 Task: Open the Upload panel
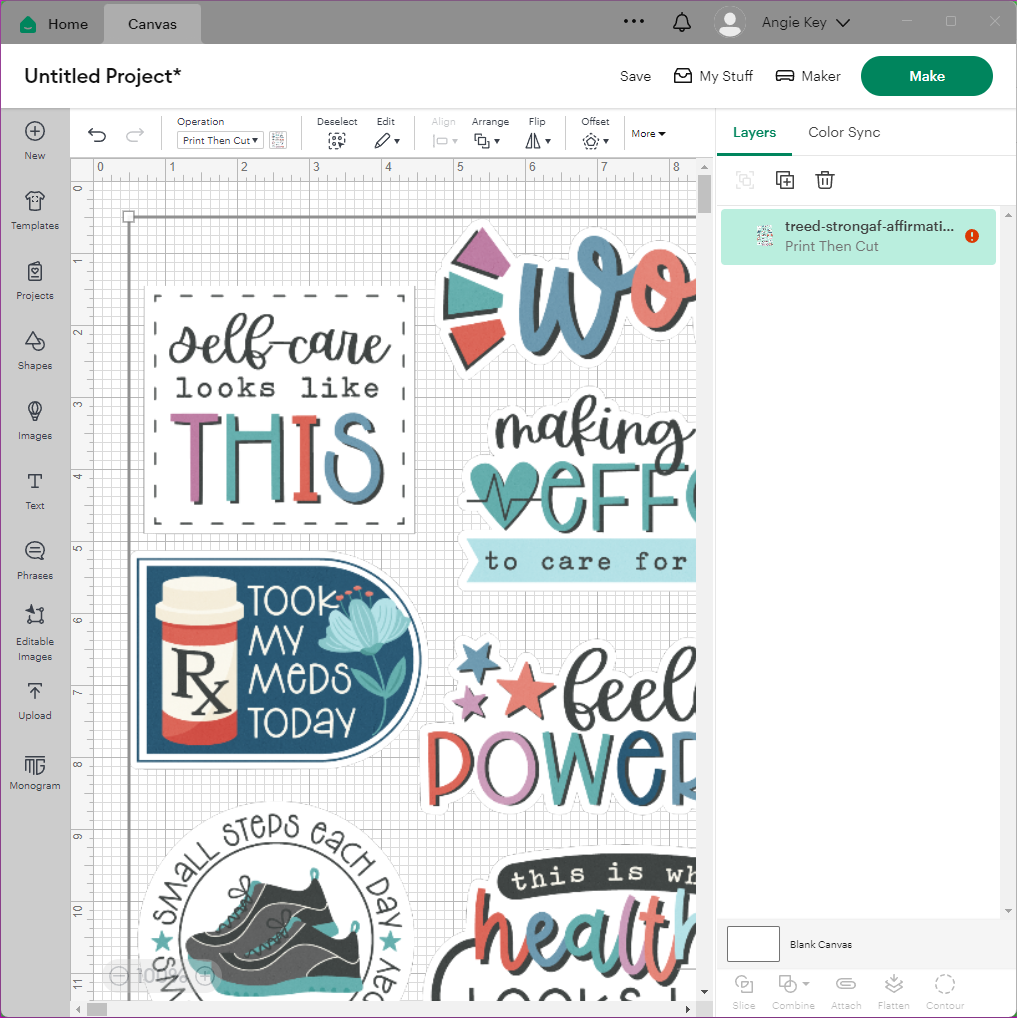coord(35,700)
